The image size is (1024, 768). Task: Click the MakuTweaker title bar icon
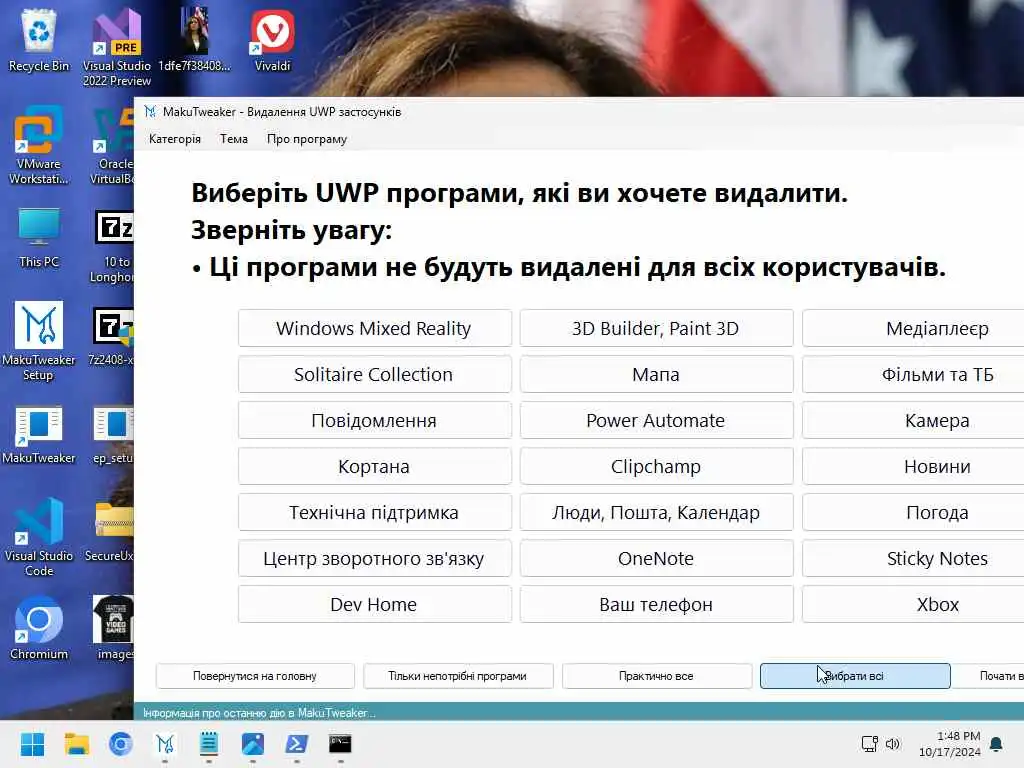150,112
